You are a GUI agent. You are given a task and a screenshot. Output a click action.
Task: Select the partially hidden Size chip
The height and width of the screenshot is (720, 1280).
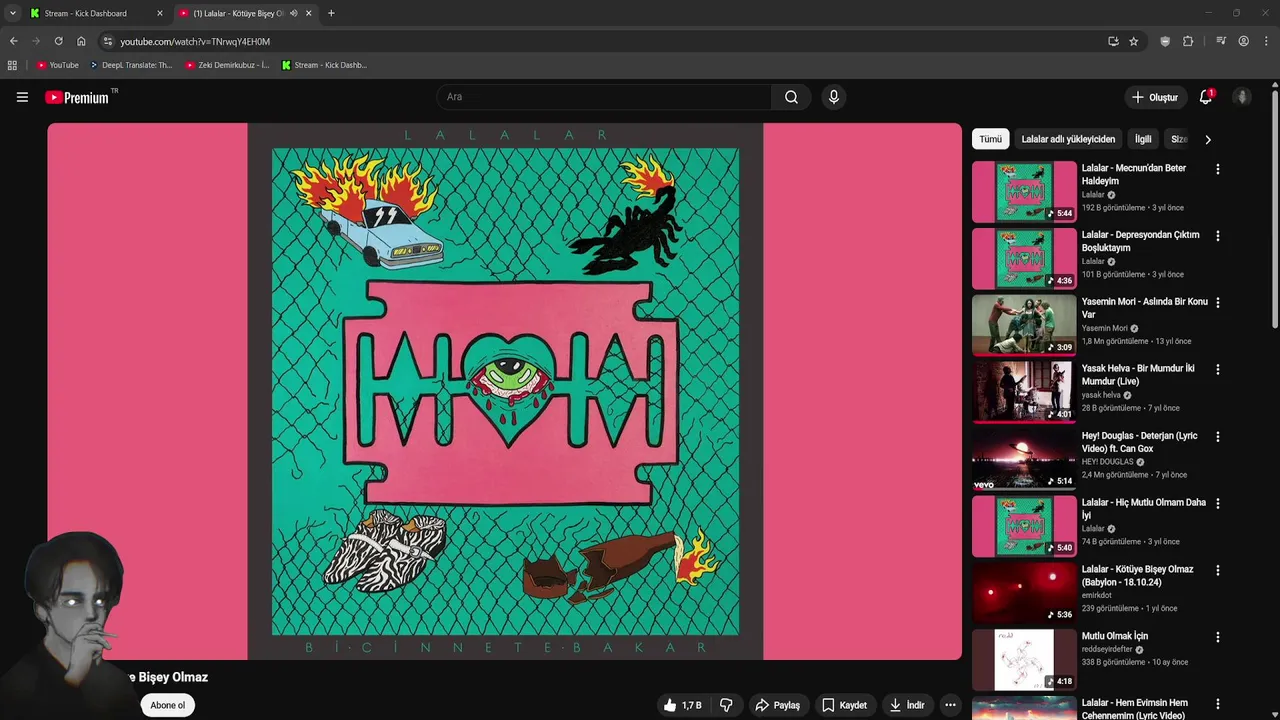tap(1178, 139)
